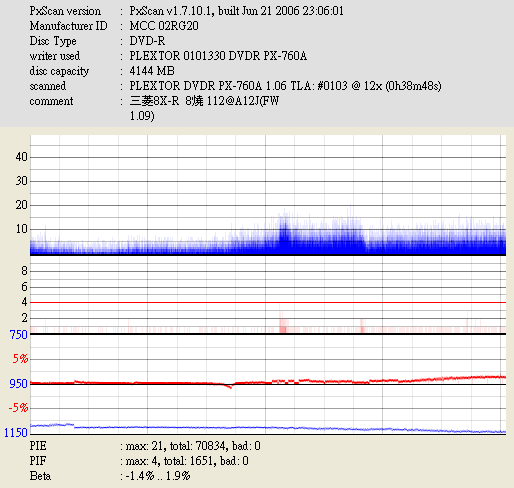Click the 10 label on PIE axis
514x488 pixels.
coord(21,229)
